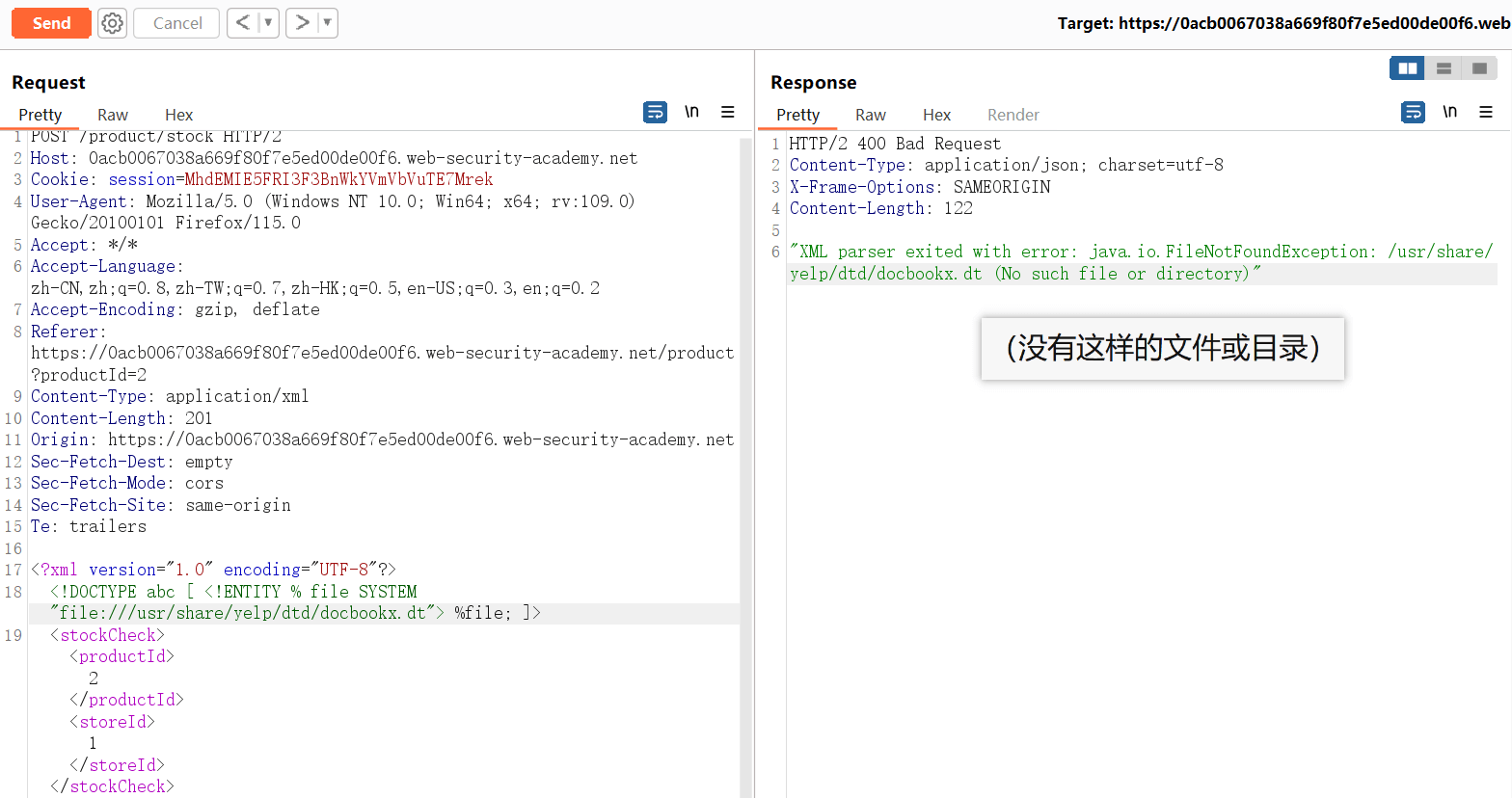Open the Request pane options menu

click(x=728, y=112)
